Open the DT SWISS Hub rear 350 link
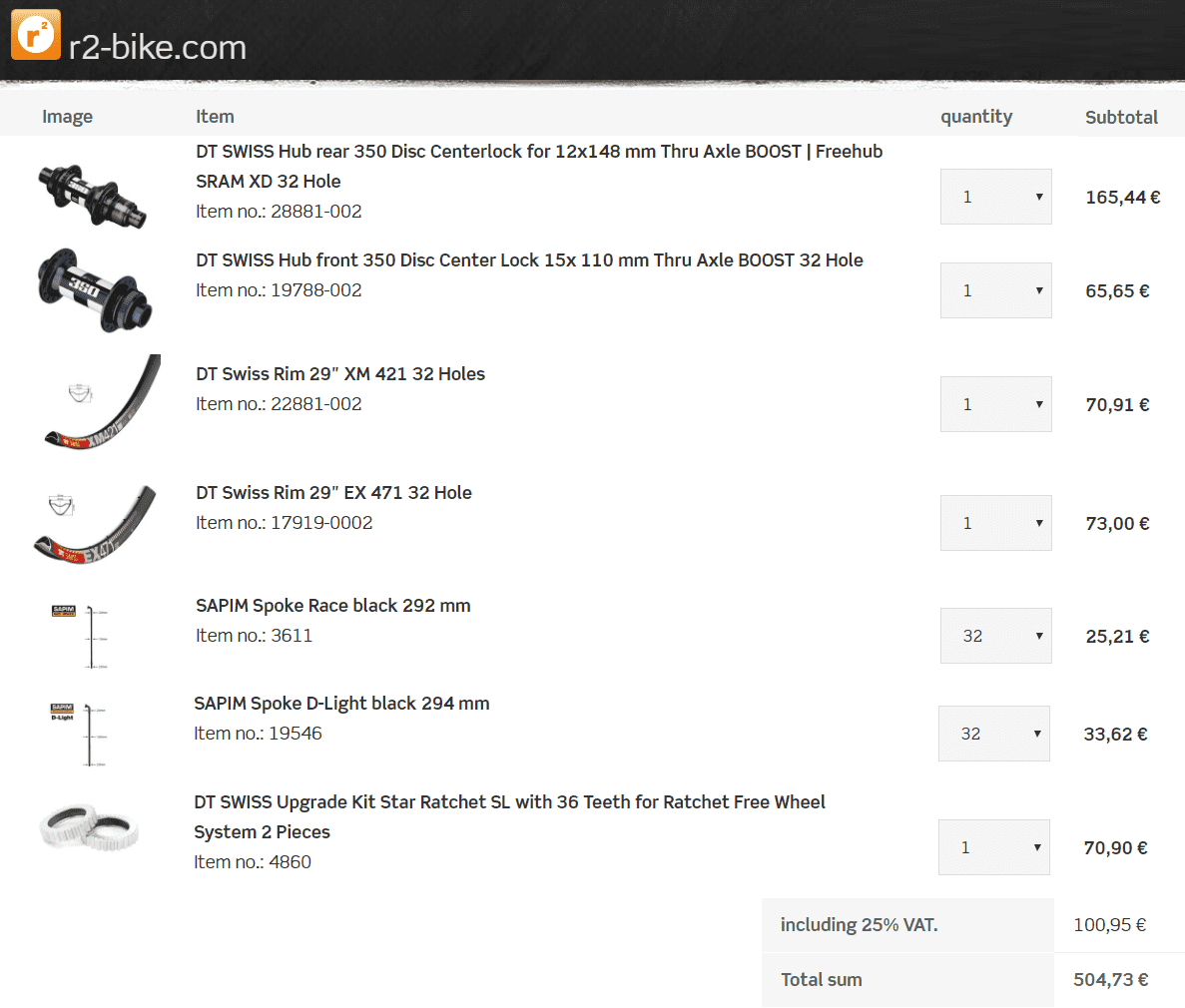Screen dimensions: 1185x1008 coord(538,152)
